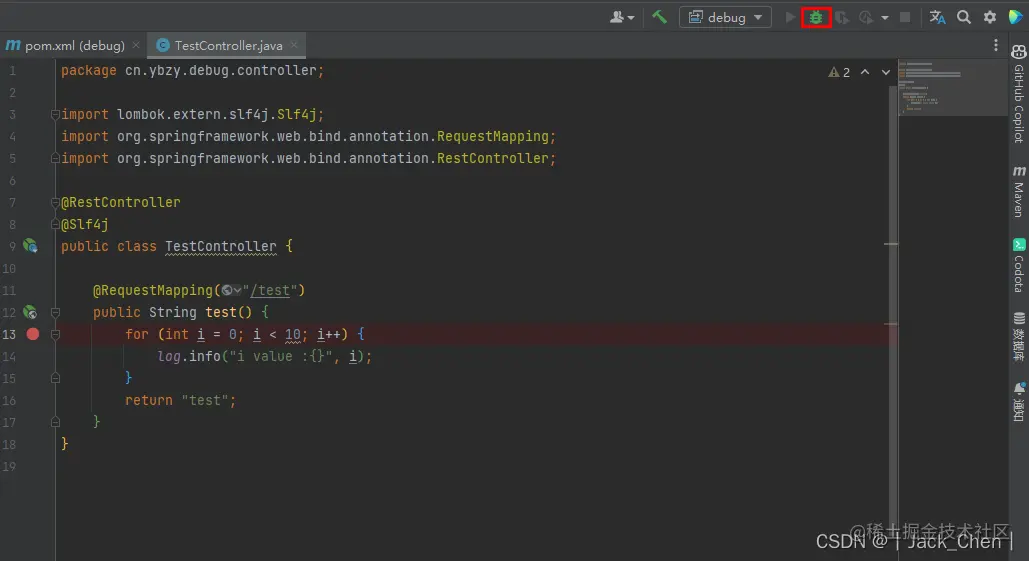Open the URL mapping globe dropdown in @RequestMapping

pyautogui.click(x=231, y=290)
